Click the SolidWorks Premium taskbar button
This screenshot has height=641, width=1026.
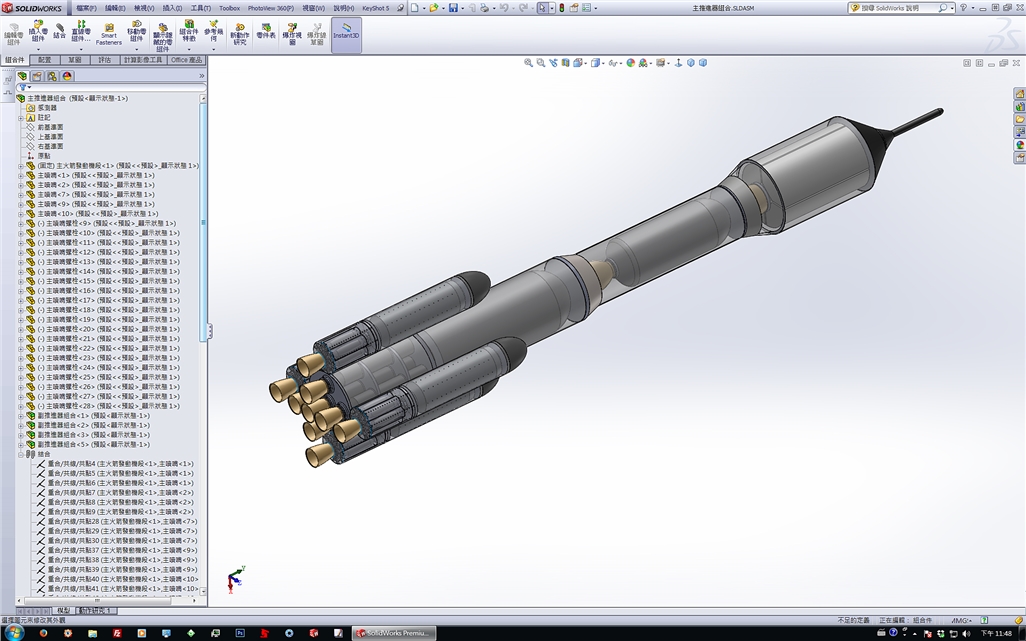pyautogui.click(x=393, y=632)
